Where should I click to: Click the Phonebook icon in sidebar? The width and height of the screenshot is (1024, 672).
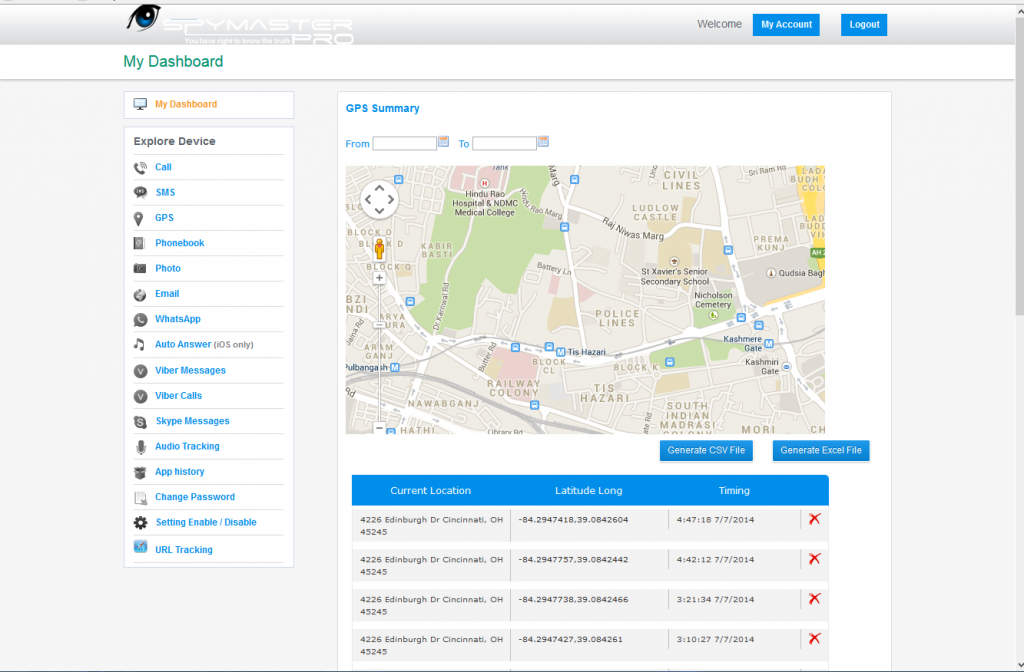(x=139, y=243)
